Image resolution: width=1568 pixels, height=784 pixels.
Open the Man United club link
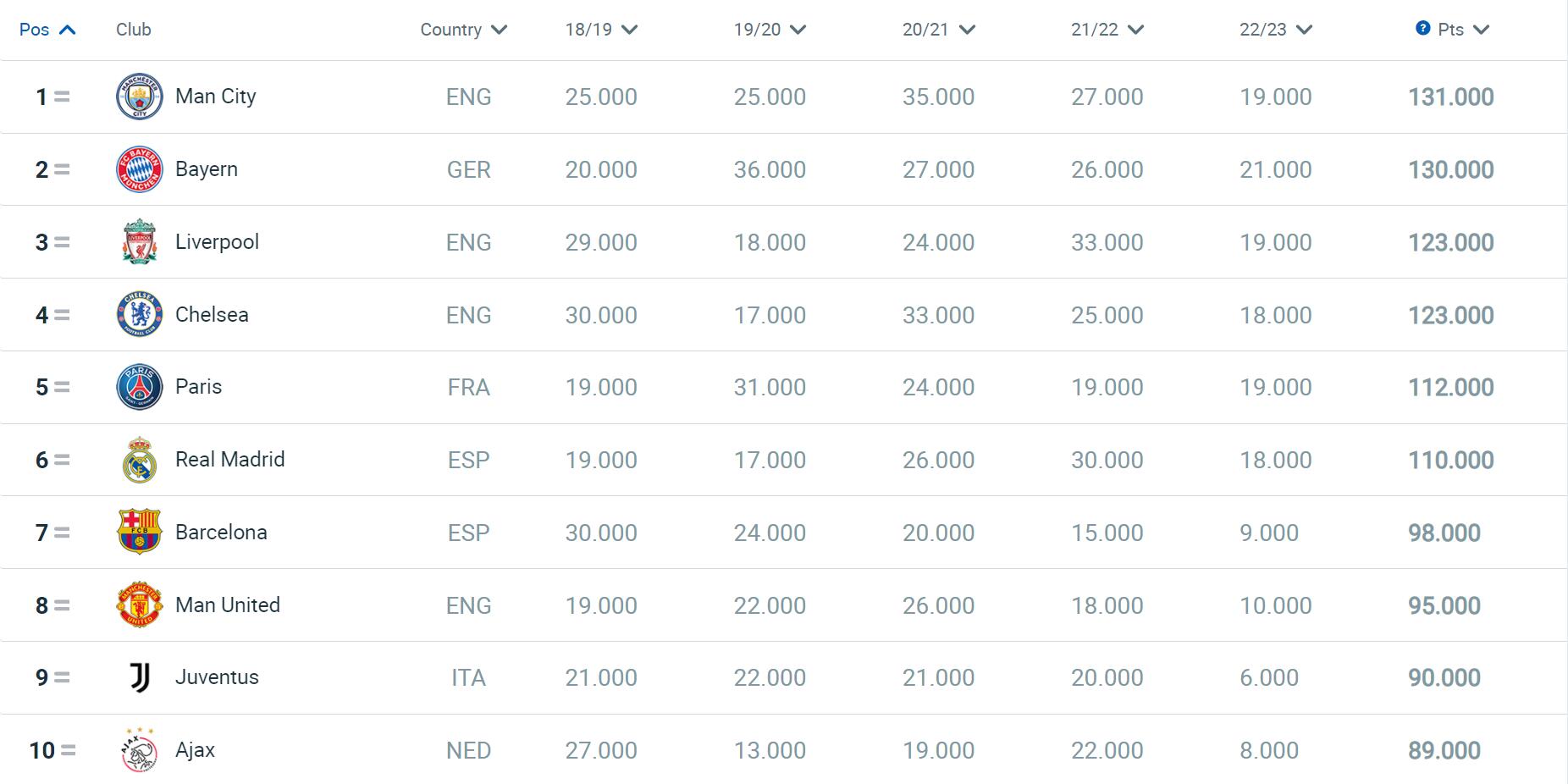[x=227, y=605]
